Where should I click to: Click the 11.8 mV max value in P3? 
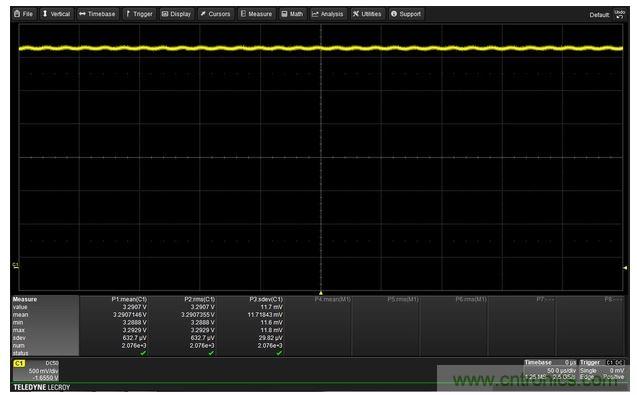271,330
